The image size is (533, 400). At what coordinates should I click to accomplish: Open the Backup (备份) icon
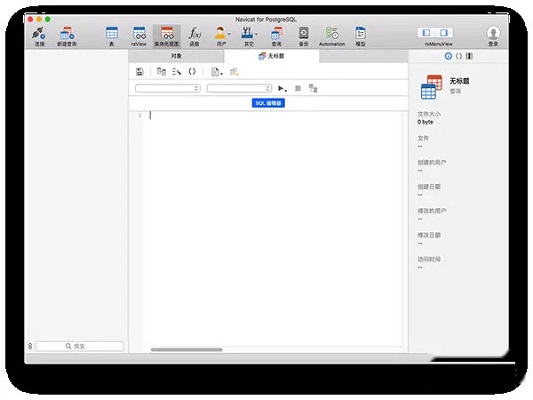pyautogui.click(x=304, y=33)
